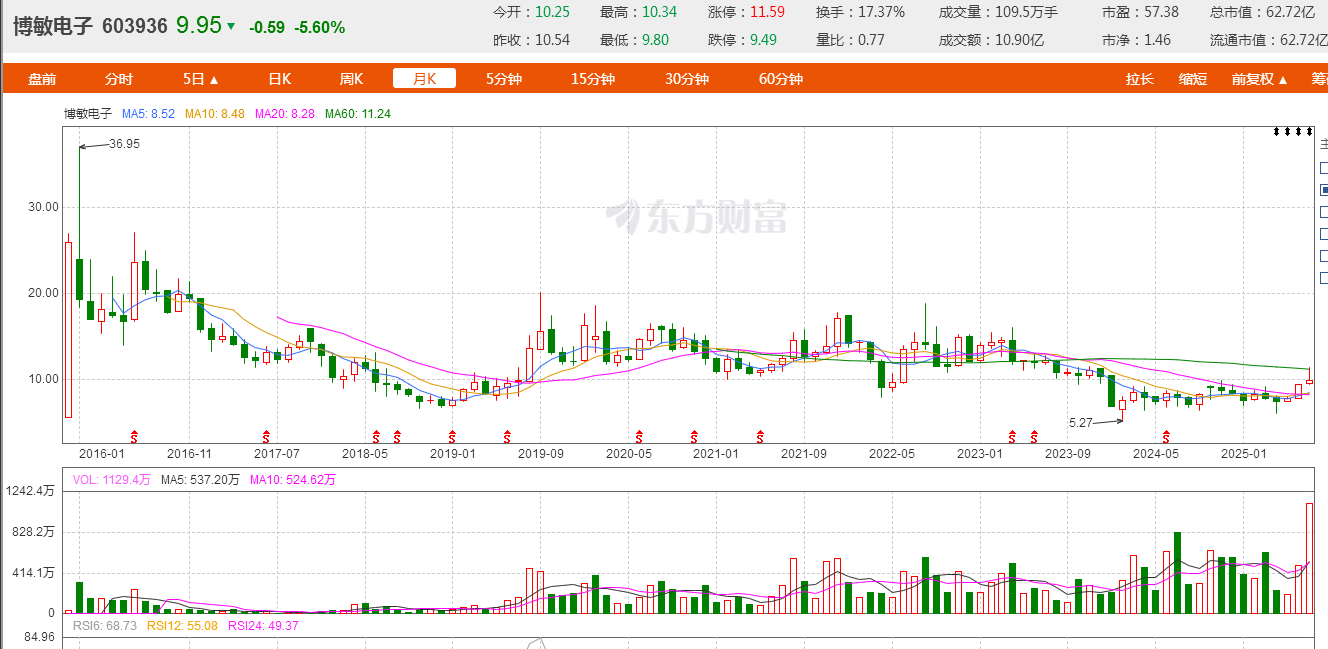Switch to the 盘前 pre-market tab
The width and height of the screenshot is (1328, 649).
[x=42, y=79]
